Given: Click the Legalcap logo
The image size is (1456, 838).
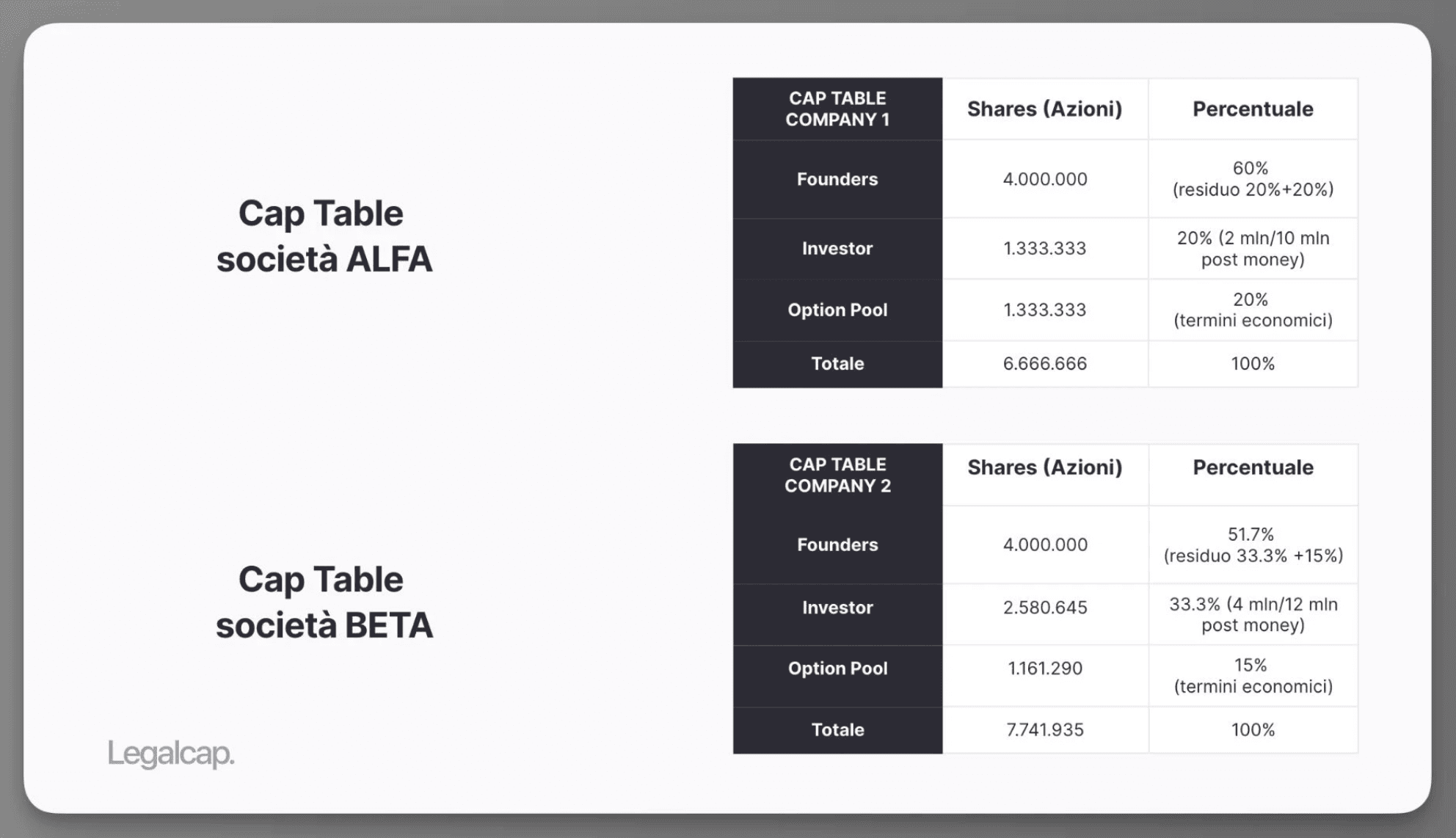Looking at the screenshot, I should click(170, 754).
